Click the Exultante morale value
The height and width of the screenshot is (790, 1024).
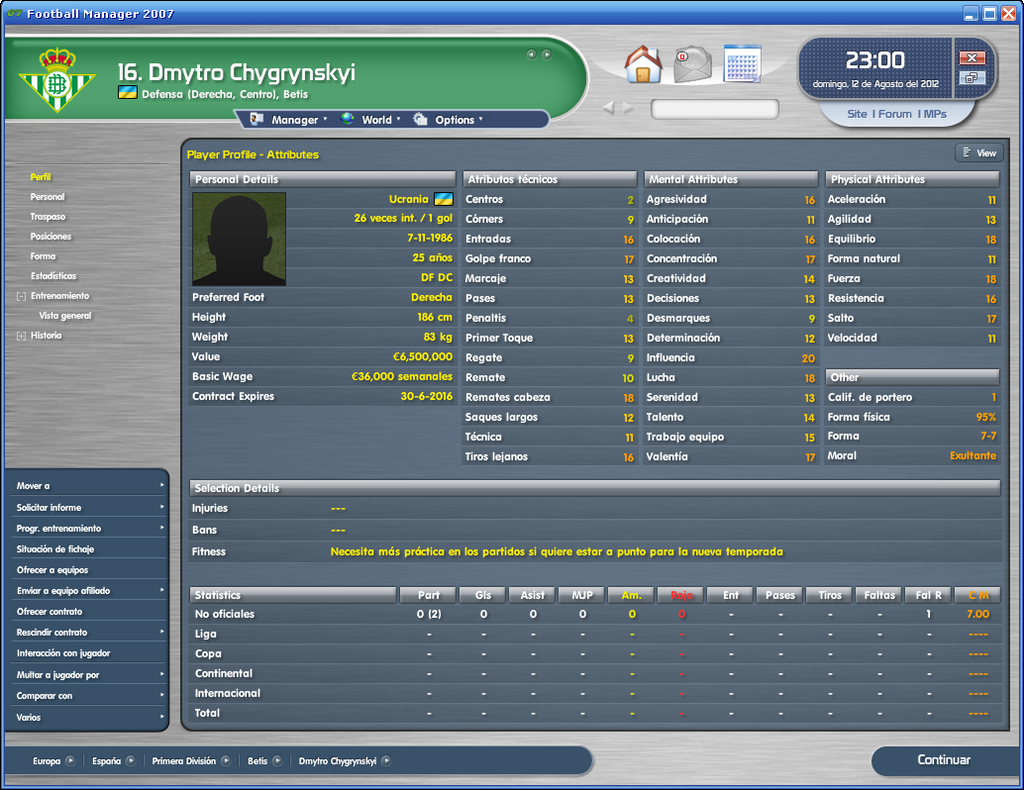point(973,456)
